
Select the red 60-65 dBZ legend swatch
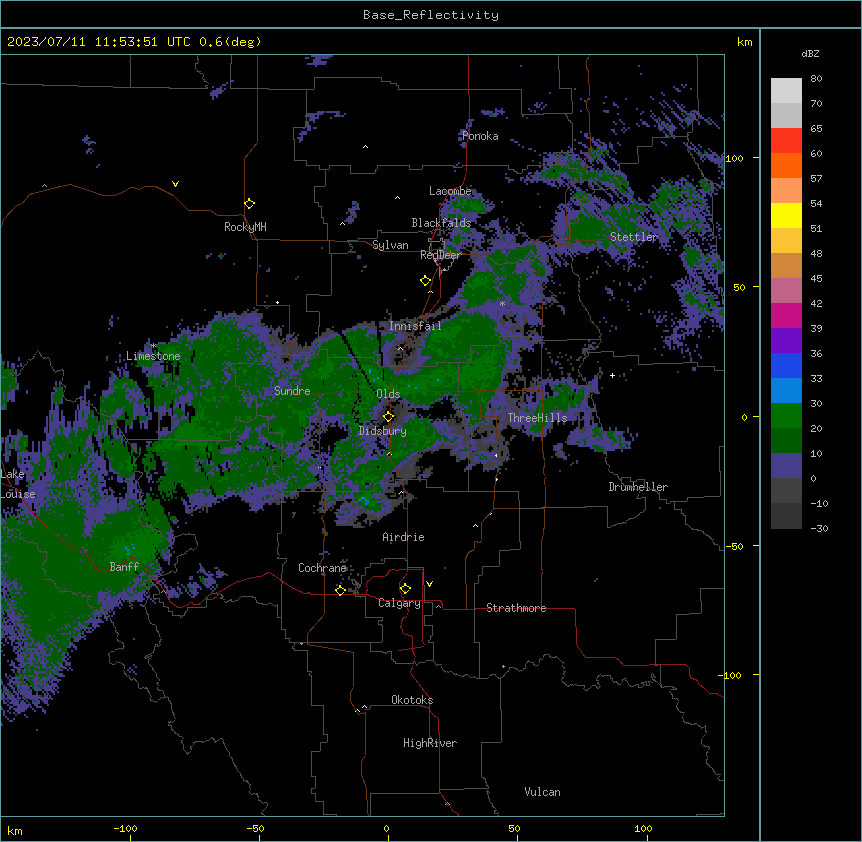click(786, 141)
